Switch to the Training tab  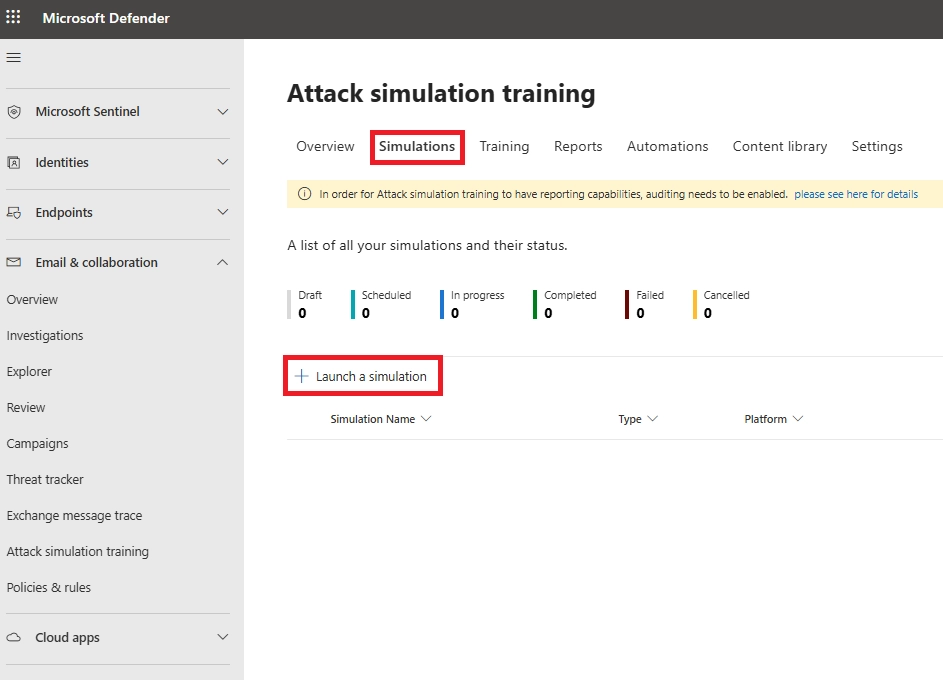[504, 146]
